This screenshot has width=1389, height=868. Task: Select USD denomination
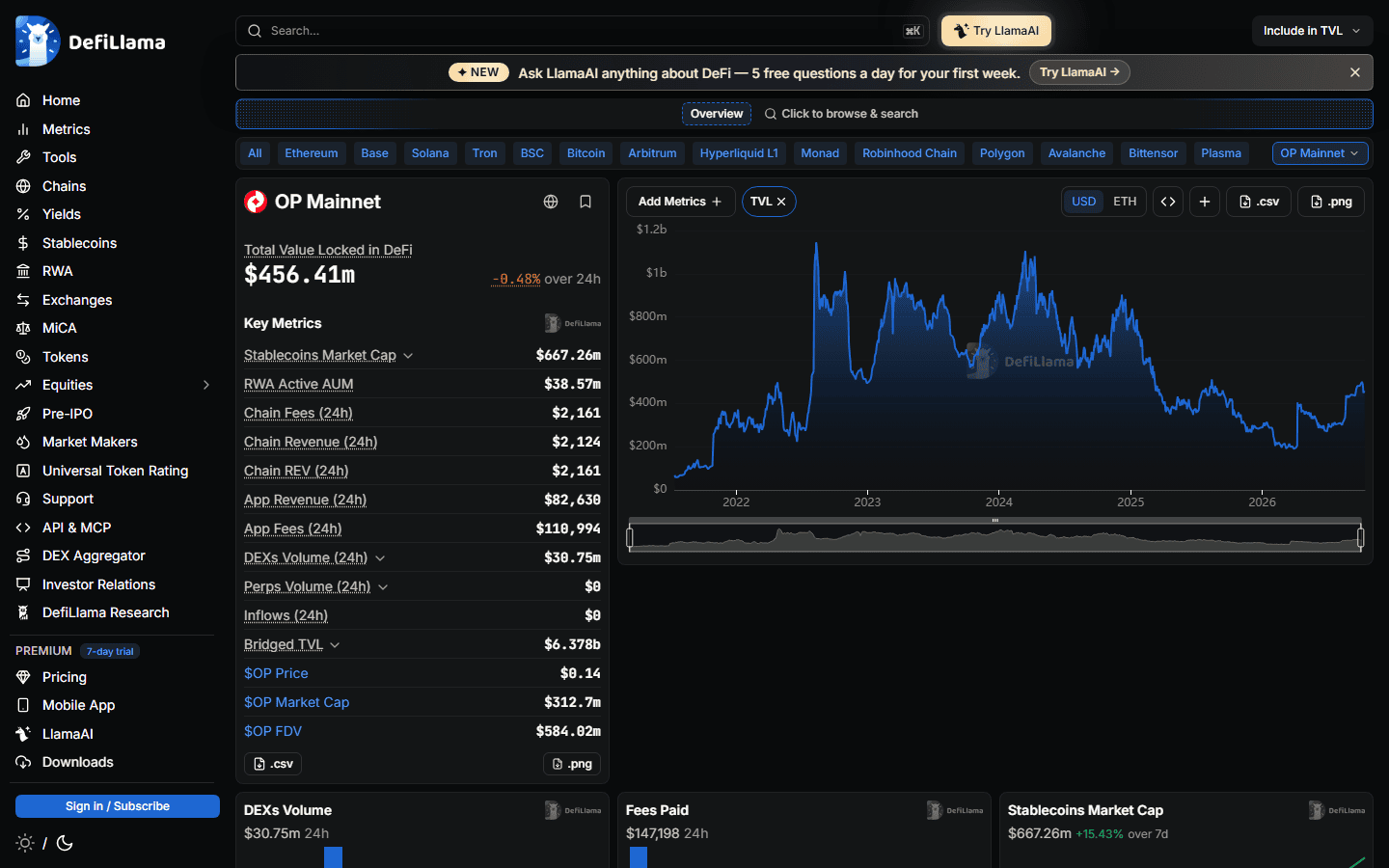pyautogui.click(x=1084, y=202)
